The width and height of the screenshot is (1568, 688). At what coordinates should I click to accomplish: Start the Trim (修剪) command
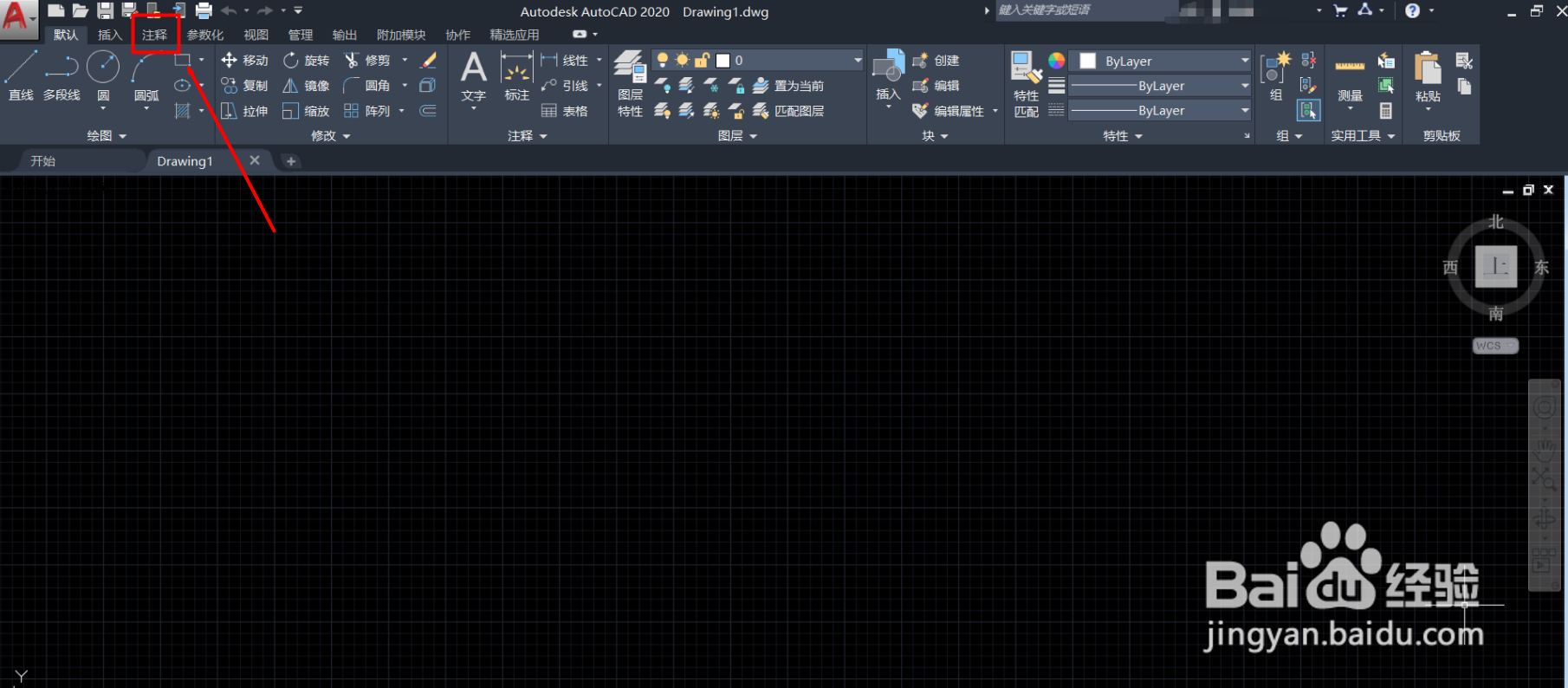coord(367,60)
